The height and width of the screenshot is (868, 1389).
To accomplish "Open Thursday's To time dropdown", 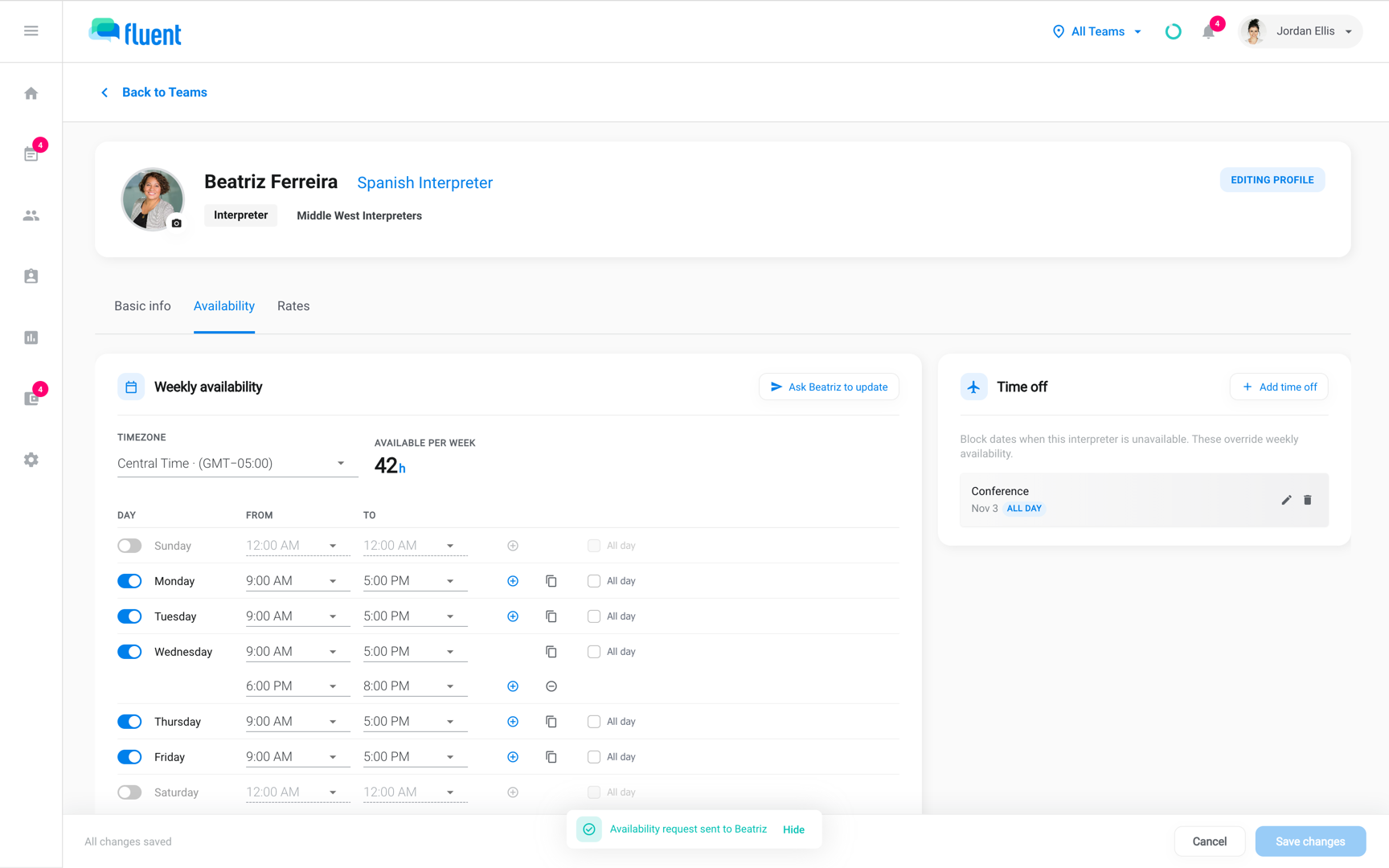I will pyautogui.click(x=415, y=722).
